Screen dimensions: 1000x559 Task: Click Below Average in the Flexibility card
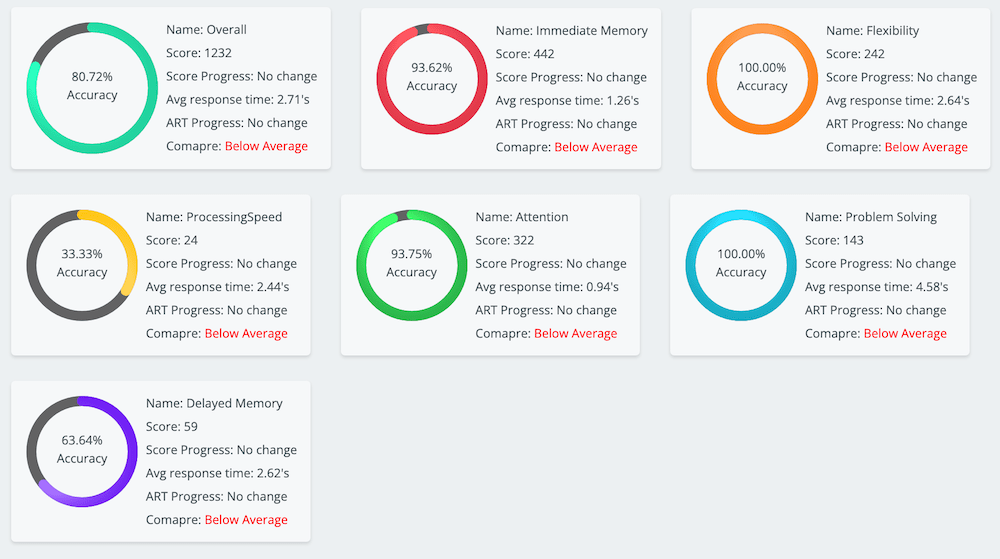point(926,147)
